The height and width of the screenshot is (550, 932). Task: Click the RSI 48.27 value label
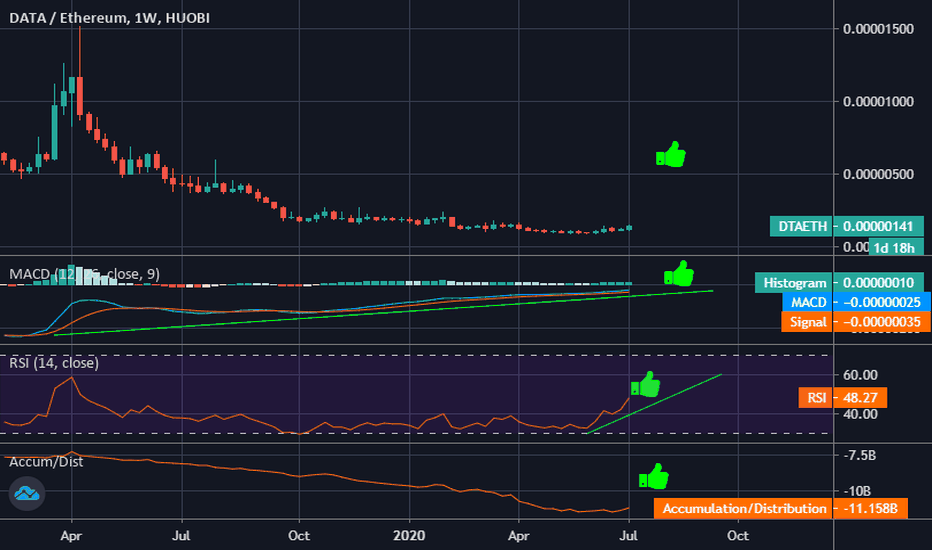click(x=843, y=397)
